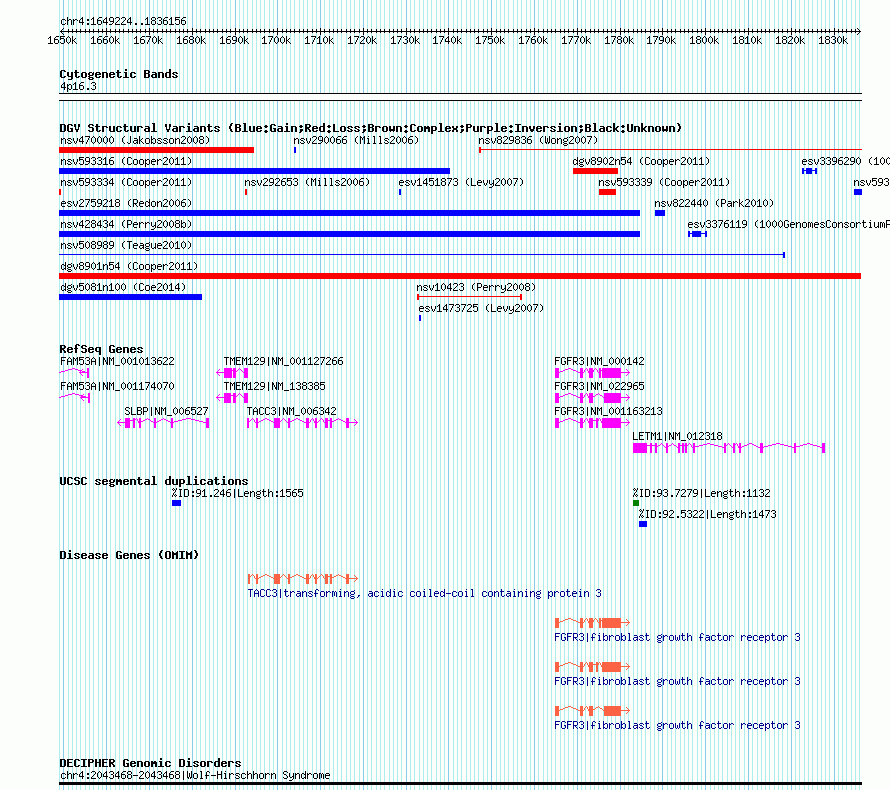This screenshot has width=890, height=790.
Task: Click the Cytogenetic Bands track title
Action: pos(119,74)
